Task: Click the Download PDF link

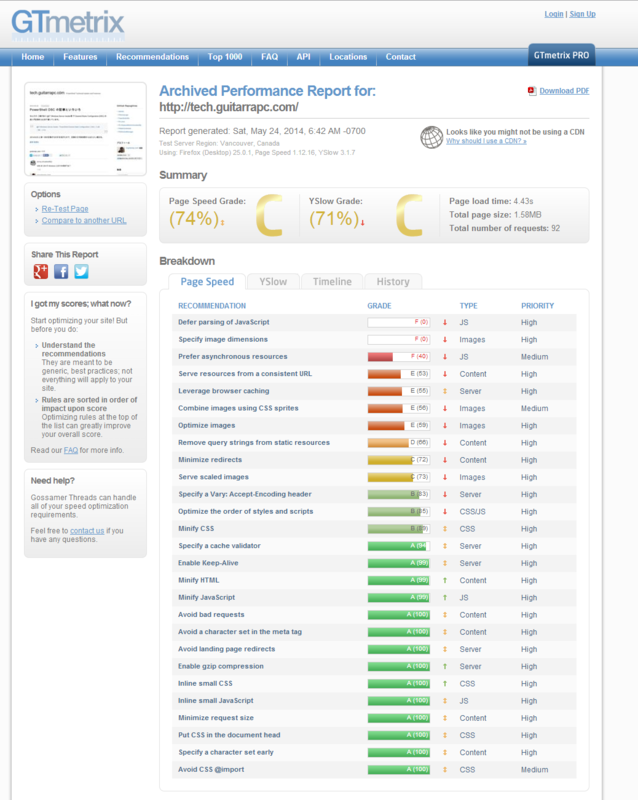Action: click(564, 91)
